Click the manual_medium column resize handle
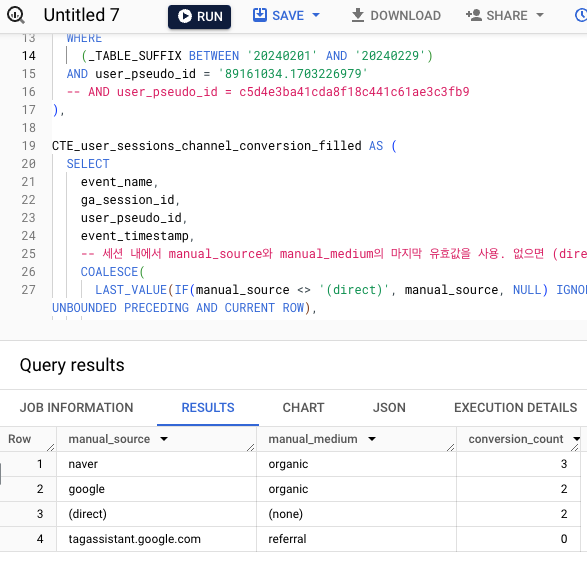587x561 pixels. (x=450, y=447)
